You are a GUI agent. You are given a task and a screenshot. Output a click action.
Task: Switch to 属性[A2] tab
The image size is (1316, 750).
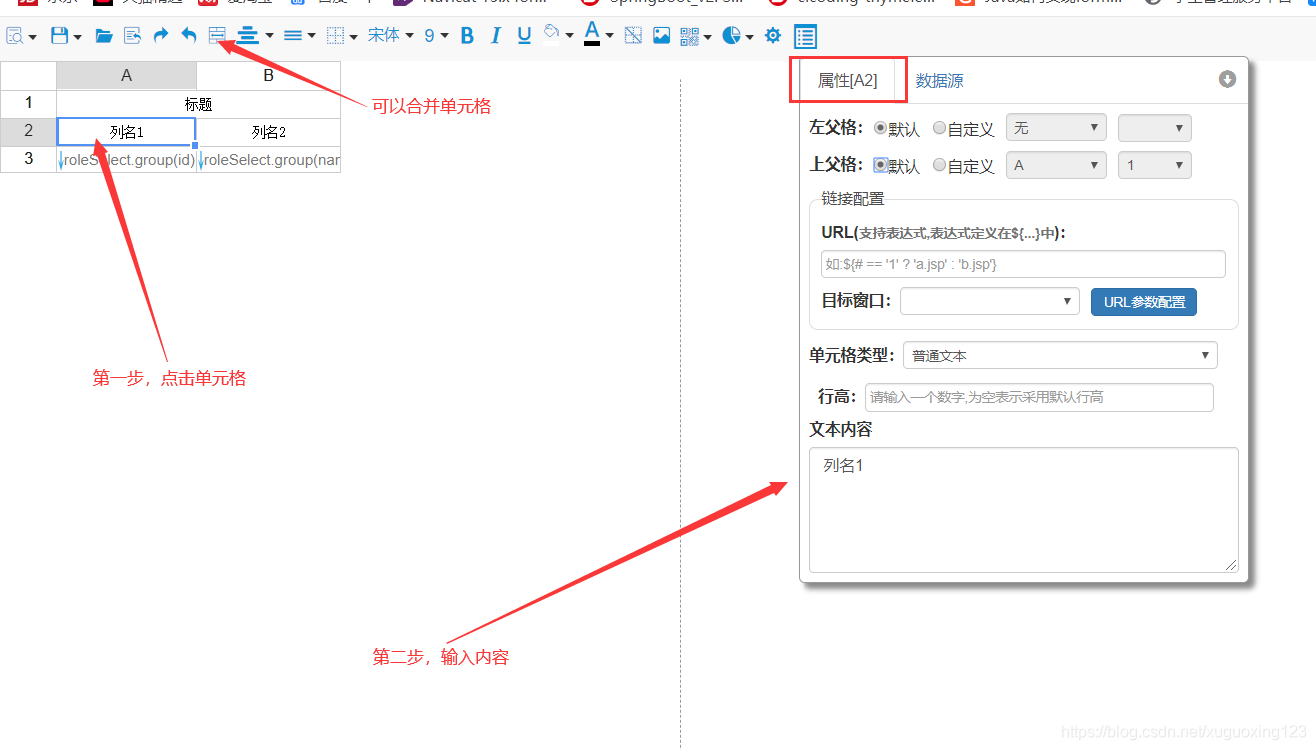(x=847, y=80)
